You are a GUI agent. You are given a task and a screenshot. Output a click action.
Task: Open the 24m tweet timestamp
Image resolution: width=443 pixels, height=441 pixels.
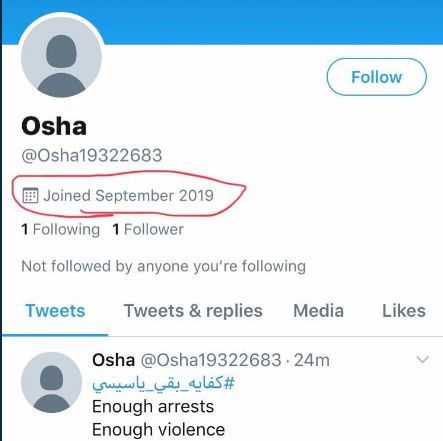coord(312,360)
